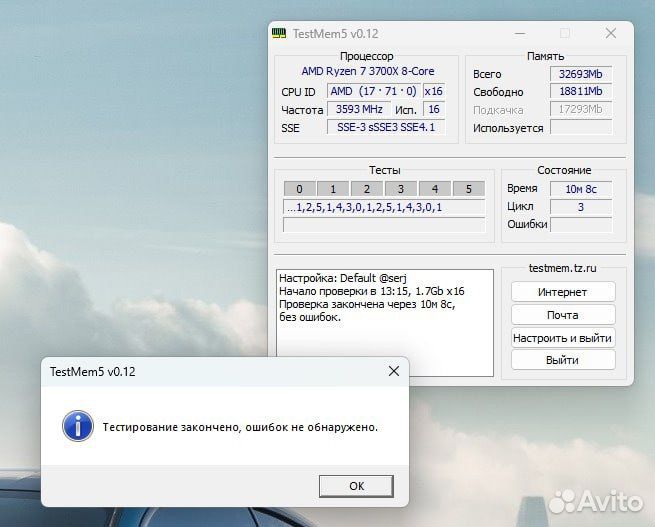The image size is (655, 527).
Task: Select test box number 3
Action: pos(401,189)
